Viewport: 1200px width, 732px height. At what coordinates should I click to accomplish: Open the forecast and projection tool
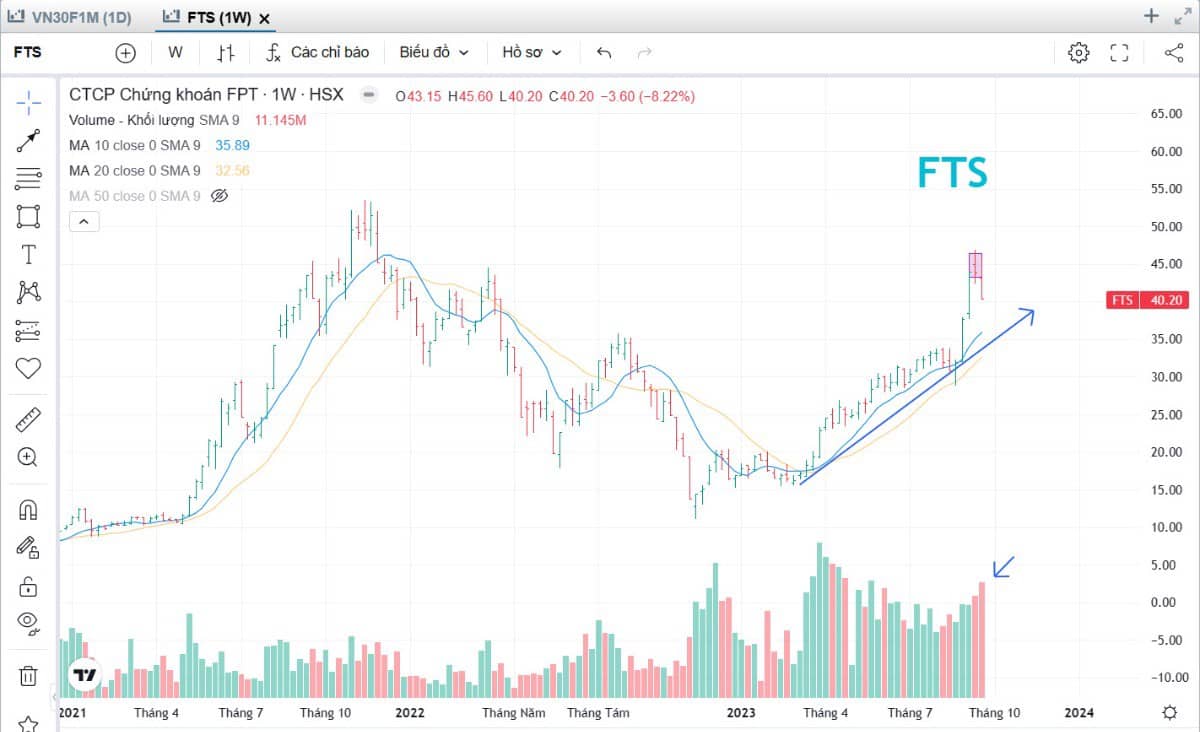click(28, 330)
